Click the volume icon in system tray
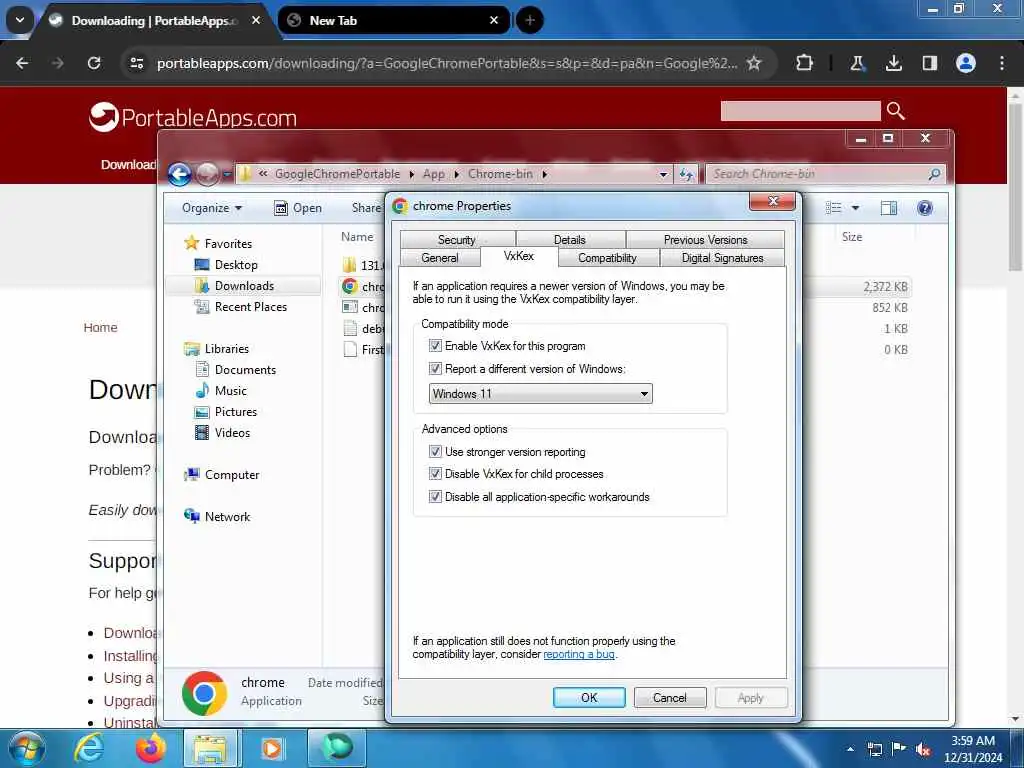 pos(923,749)
